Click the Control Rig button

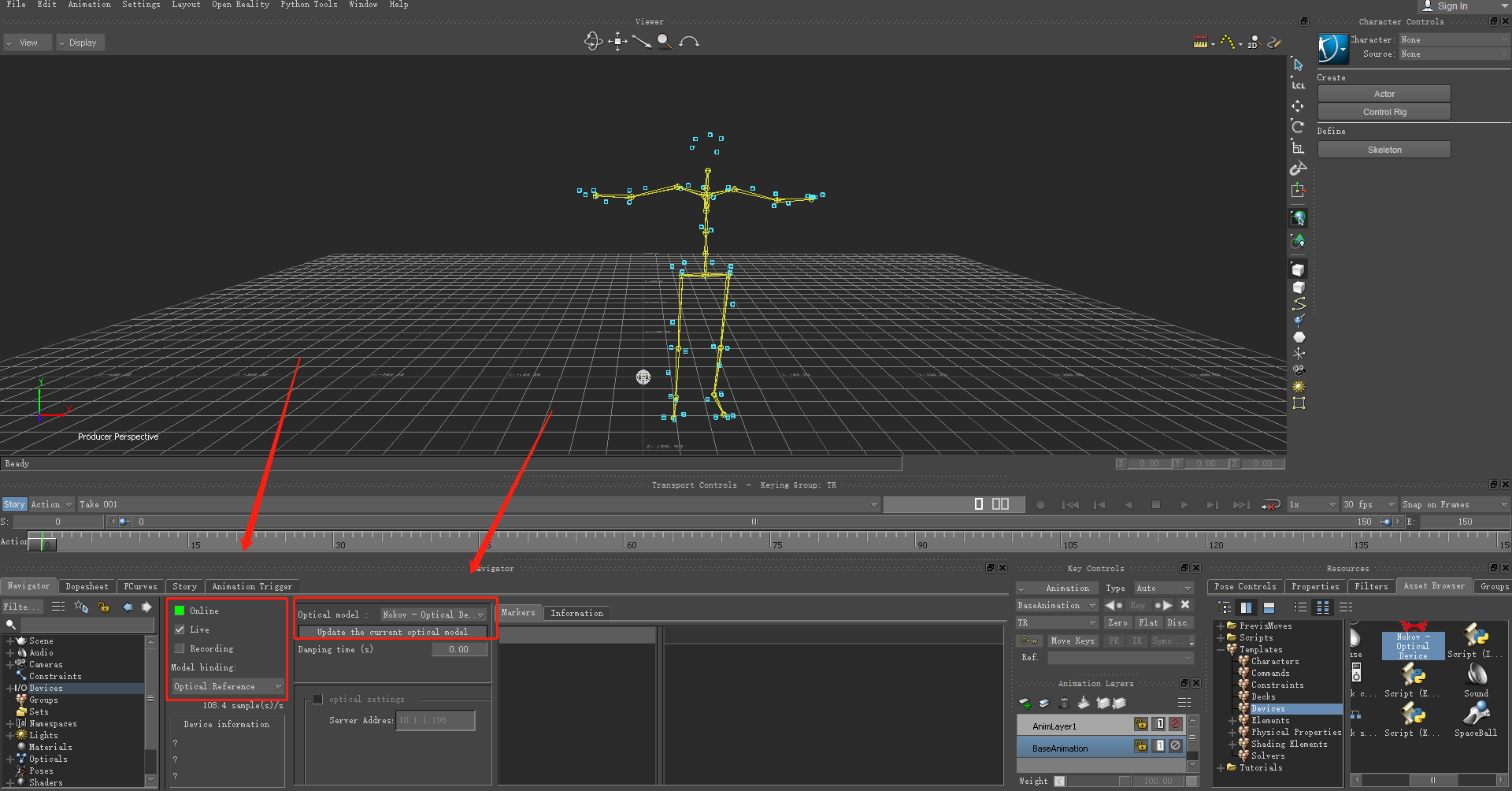click(1384, 112)
